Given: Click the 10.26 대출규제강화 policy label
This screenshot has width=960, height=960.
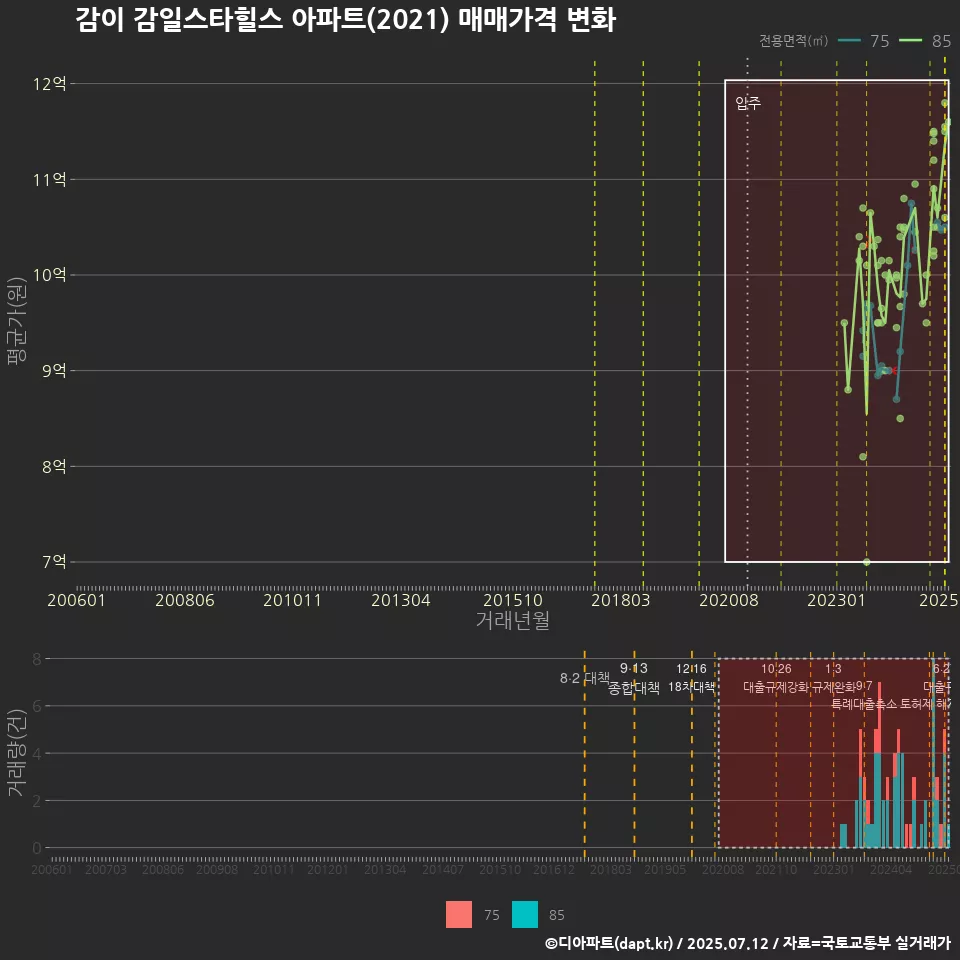Looking at the screenshot, I should tap(776, 678).
